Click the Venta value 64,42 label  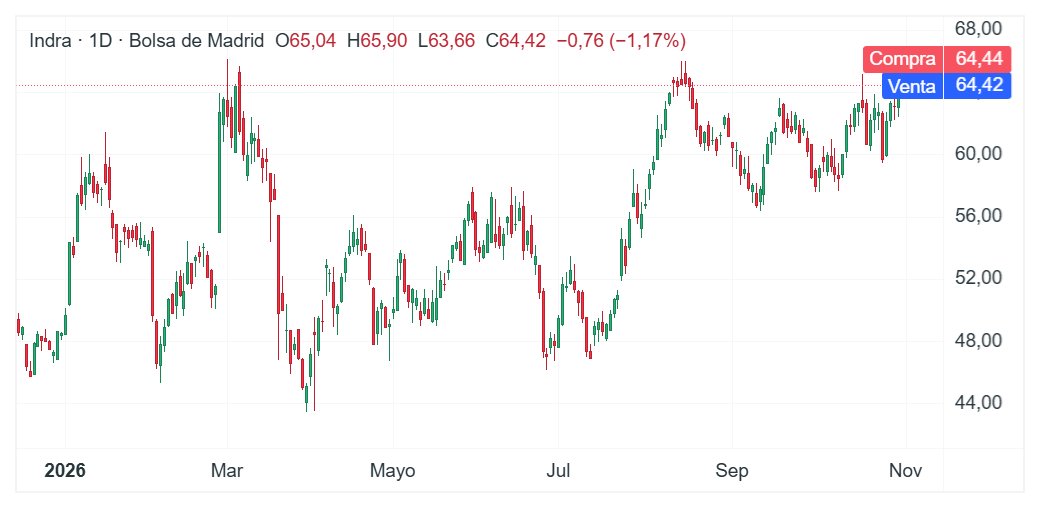978,86
